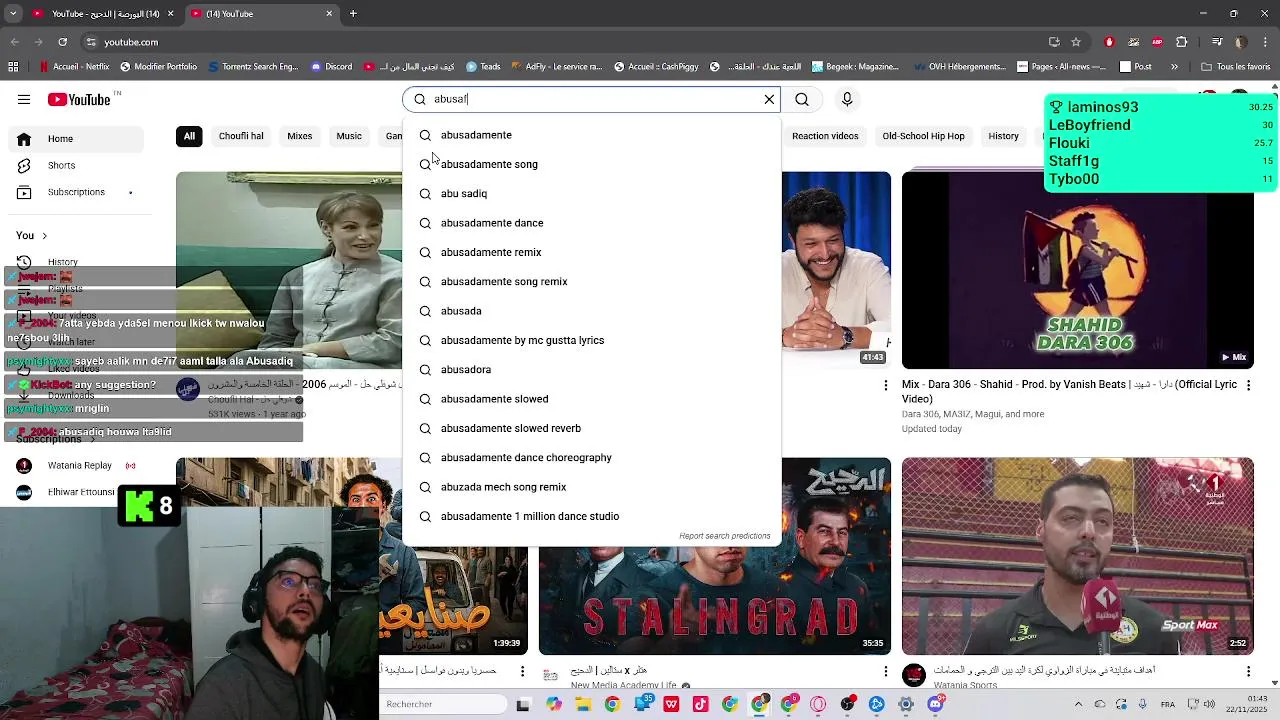The image size is (1280, 720).
Task: Open options for Dara 306 Shahid mix
Action: pyautogui.click(x=1248, y=385)
